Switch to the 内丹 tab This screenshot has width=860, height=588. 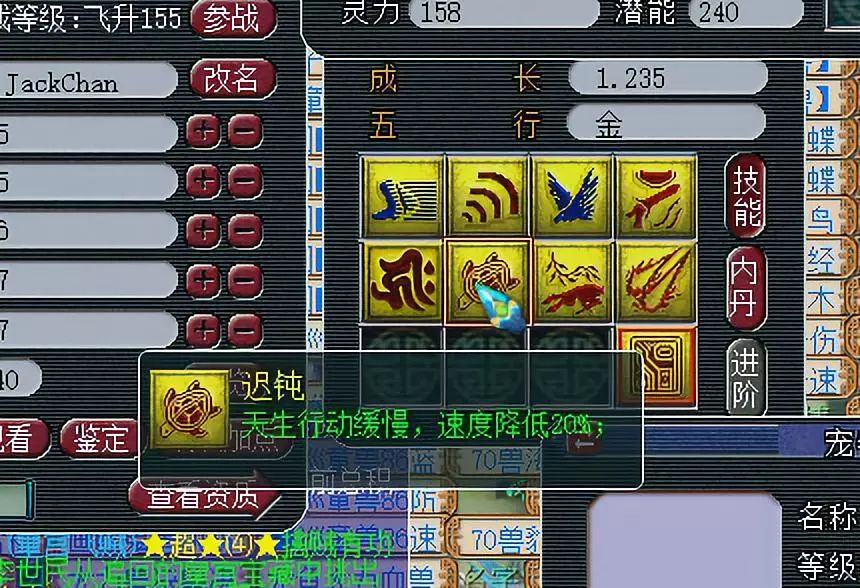745,289
